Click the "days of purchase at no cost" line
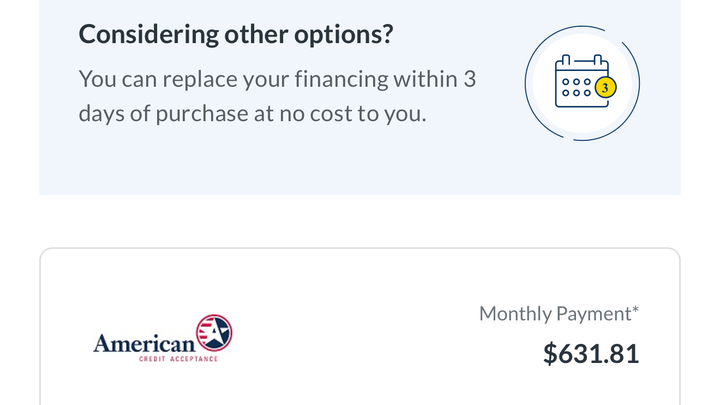The width and height of the screenshot is (720, 405). coord(252,113)
